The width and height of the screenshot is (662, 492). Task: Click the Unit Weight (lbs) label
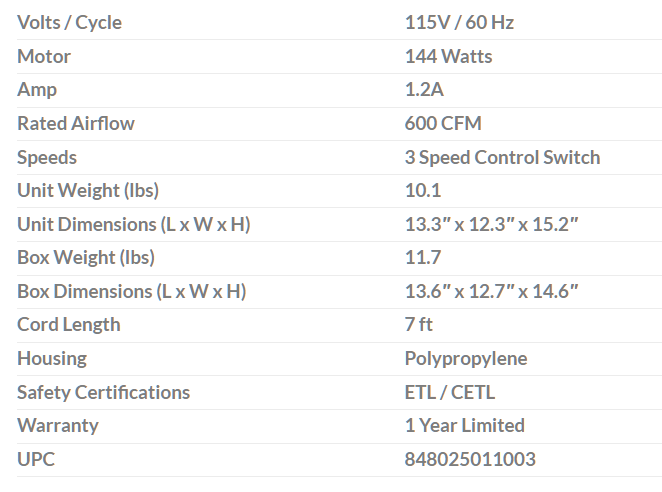click(x=88, y=190)
